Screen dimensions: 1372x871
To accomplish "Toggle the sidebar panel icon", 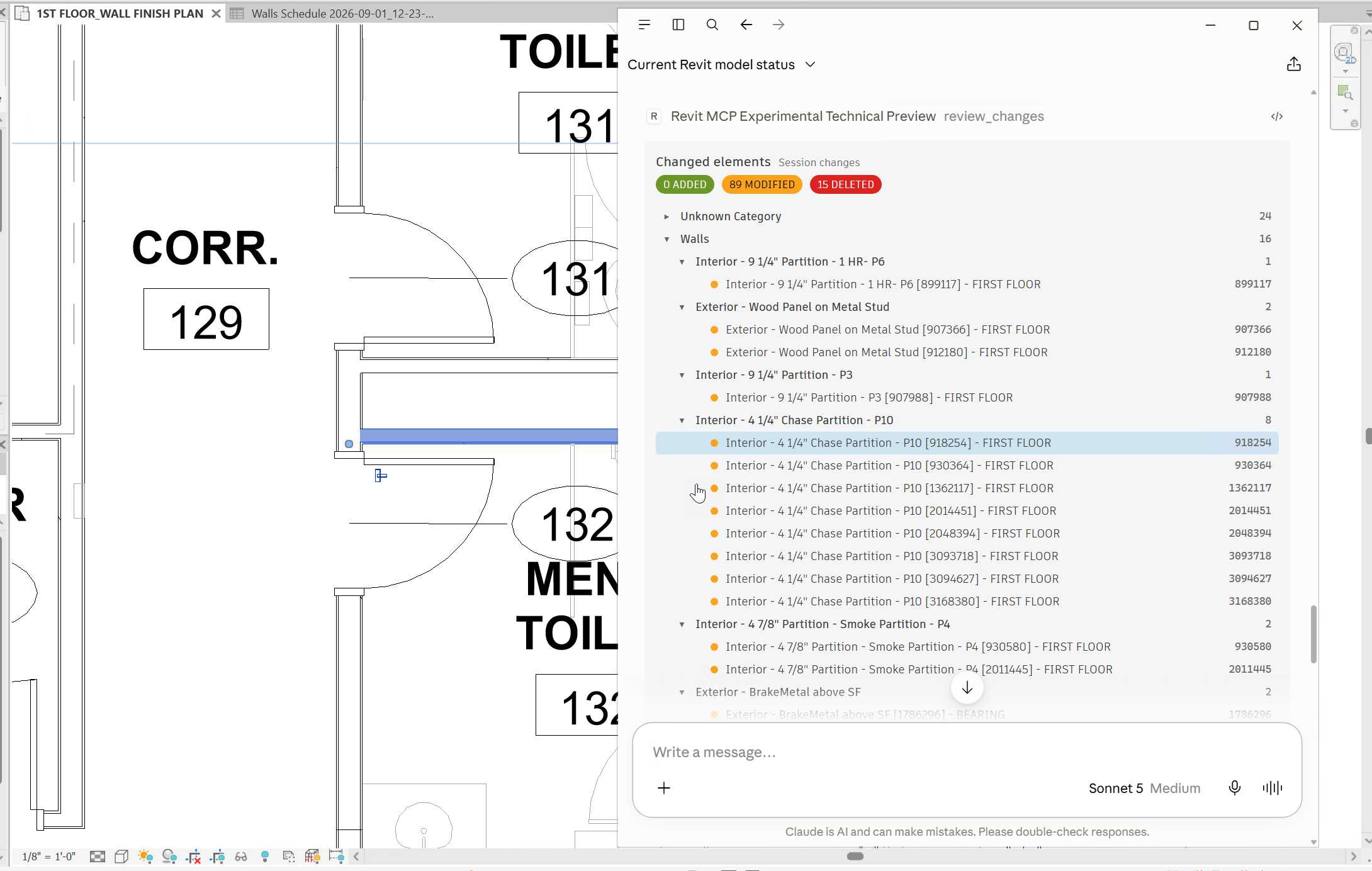I will click(678, 25).
